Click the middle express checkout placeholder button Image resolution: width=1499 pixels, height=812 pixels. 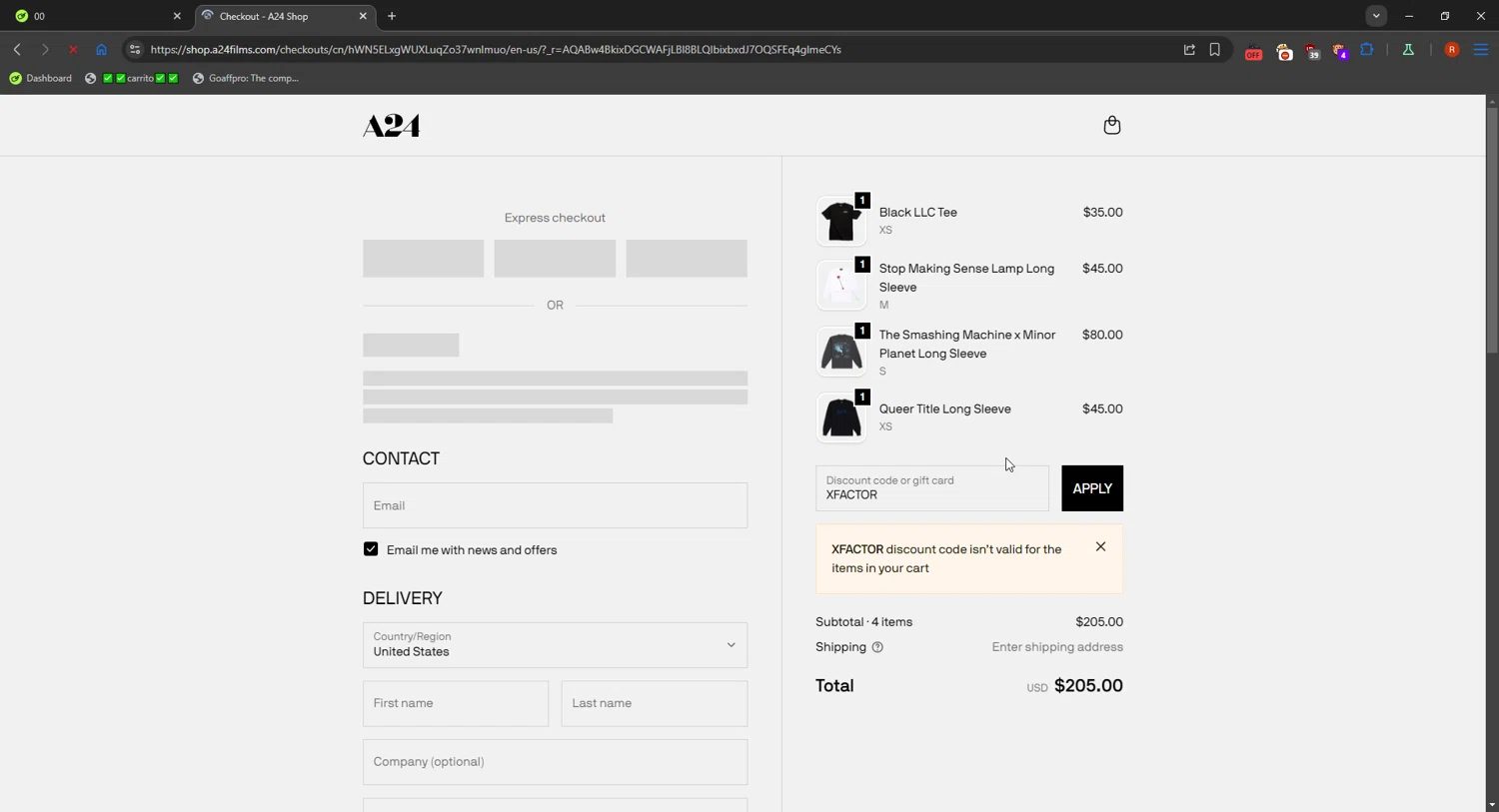pyautogui.click(x=555, y=259)
